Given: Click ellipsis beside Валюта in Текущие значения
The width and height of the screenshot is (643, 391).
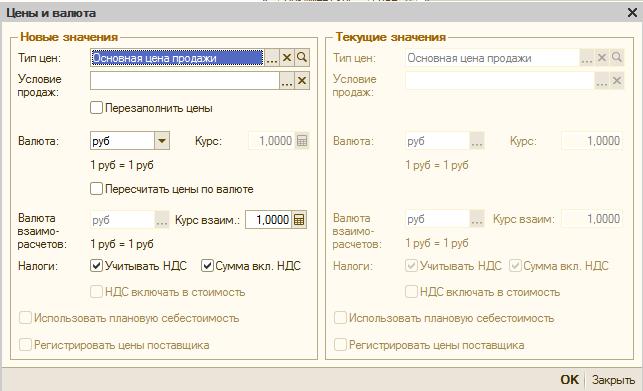Looking at the screenshot, I should pyautogui.click(x=477, y=141).
